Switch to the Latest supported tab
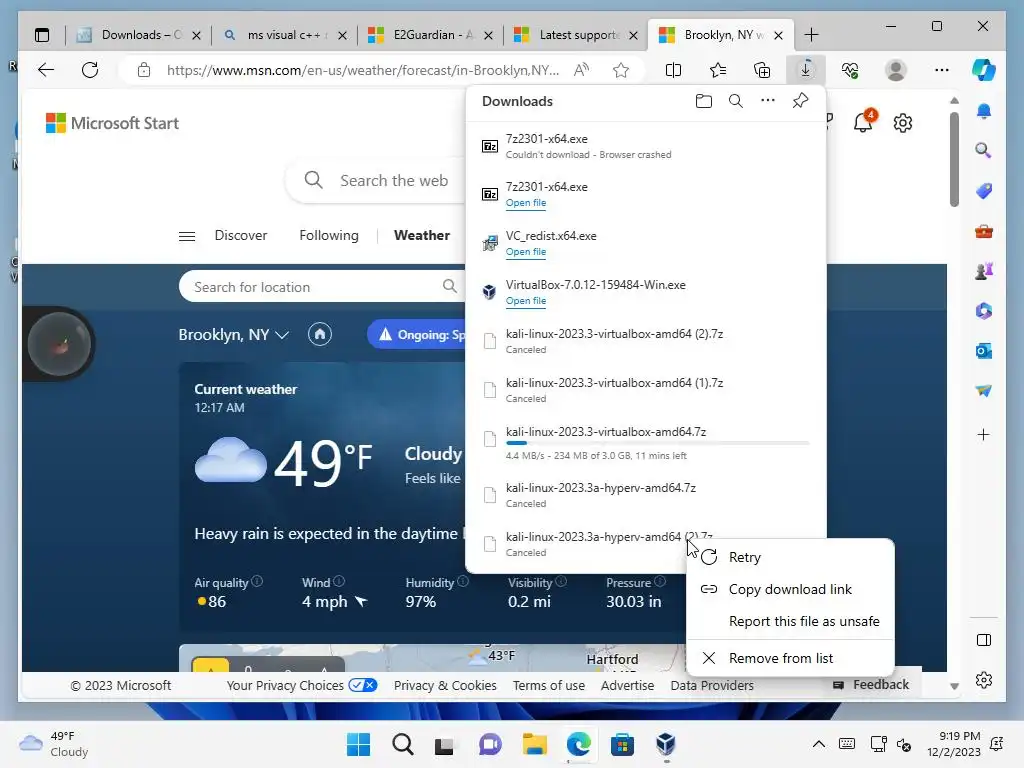The width and height of the screenshot is (1024, 768). click(577, 35)
